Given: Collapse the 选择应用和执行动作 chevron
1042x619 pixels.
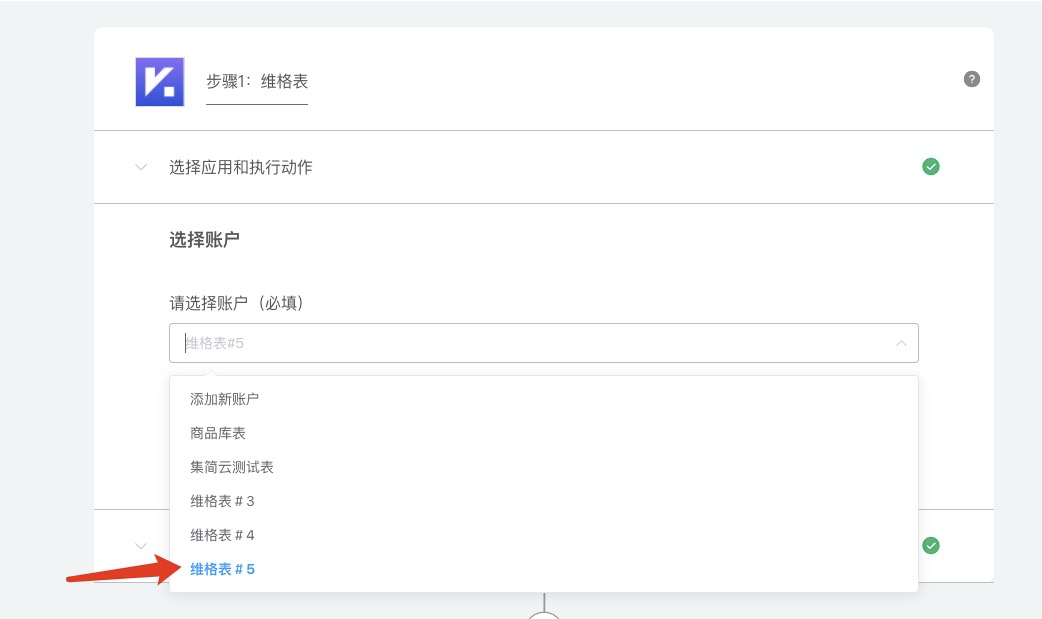Looking at the screenshot, I should tap(141, 167).
